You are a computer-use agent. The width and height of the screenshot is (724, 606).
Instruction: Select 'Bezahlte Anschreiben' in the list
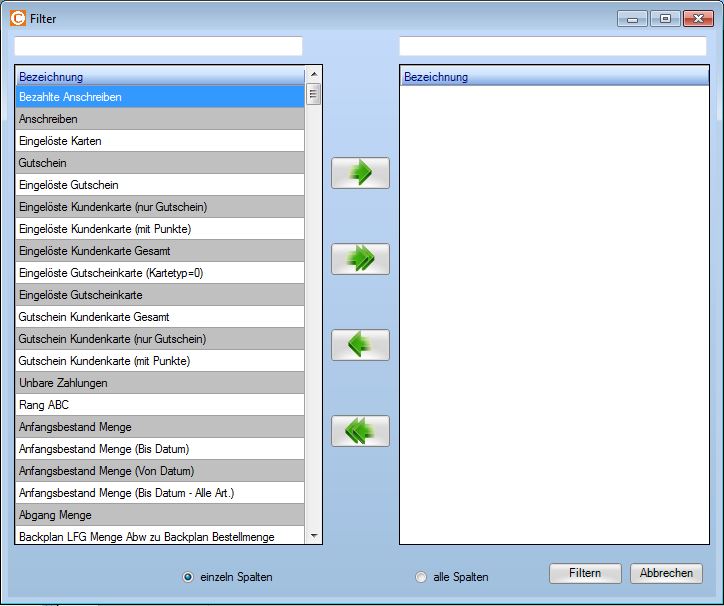coord(160,97)
